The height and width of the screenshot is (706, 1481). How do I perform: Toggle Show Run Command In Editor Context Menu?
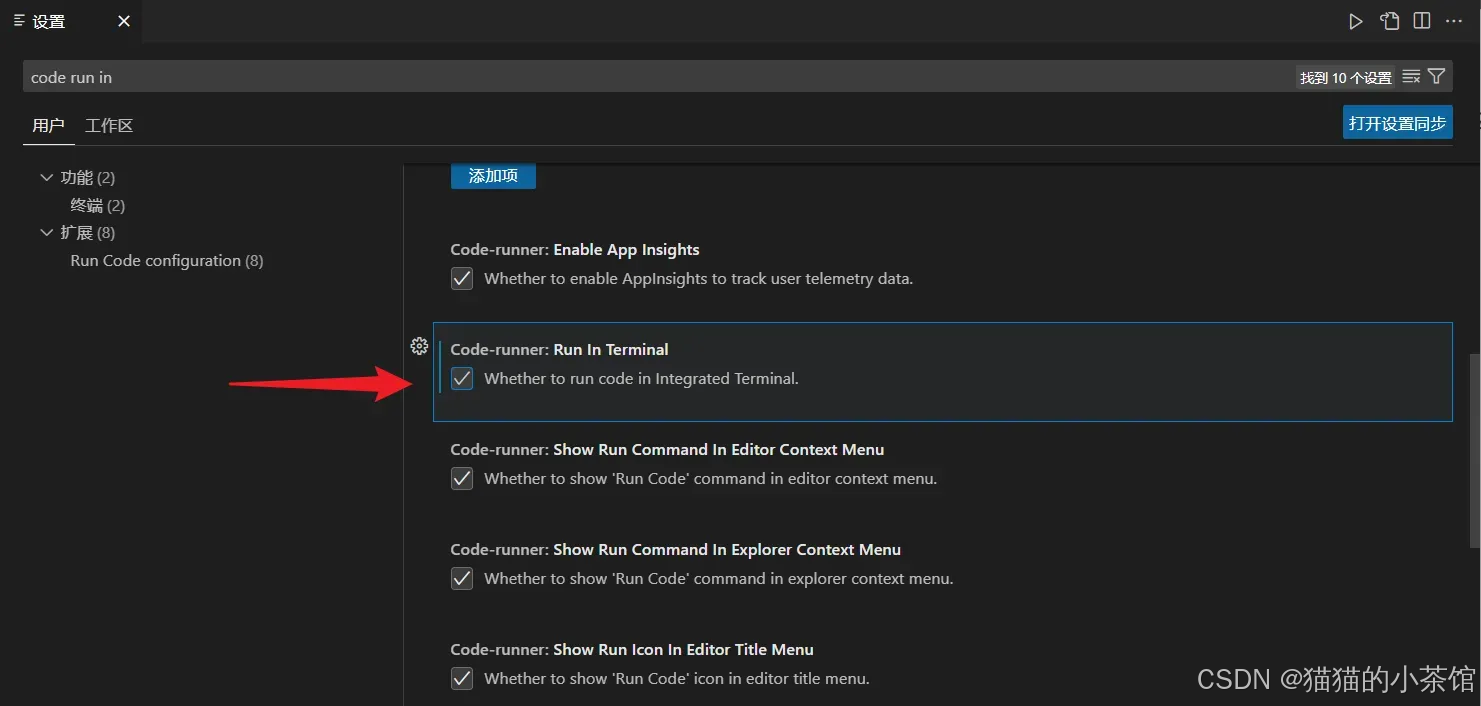pyautogui.click(x=462, y=479)
